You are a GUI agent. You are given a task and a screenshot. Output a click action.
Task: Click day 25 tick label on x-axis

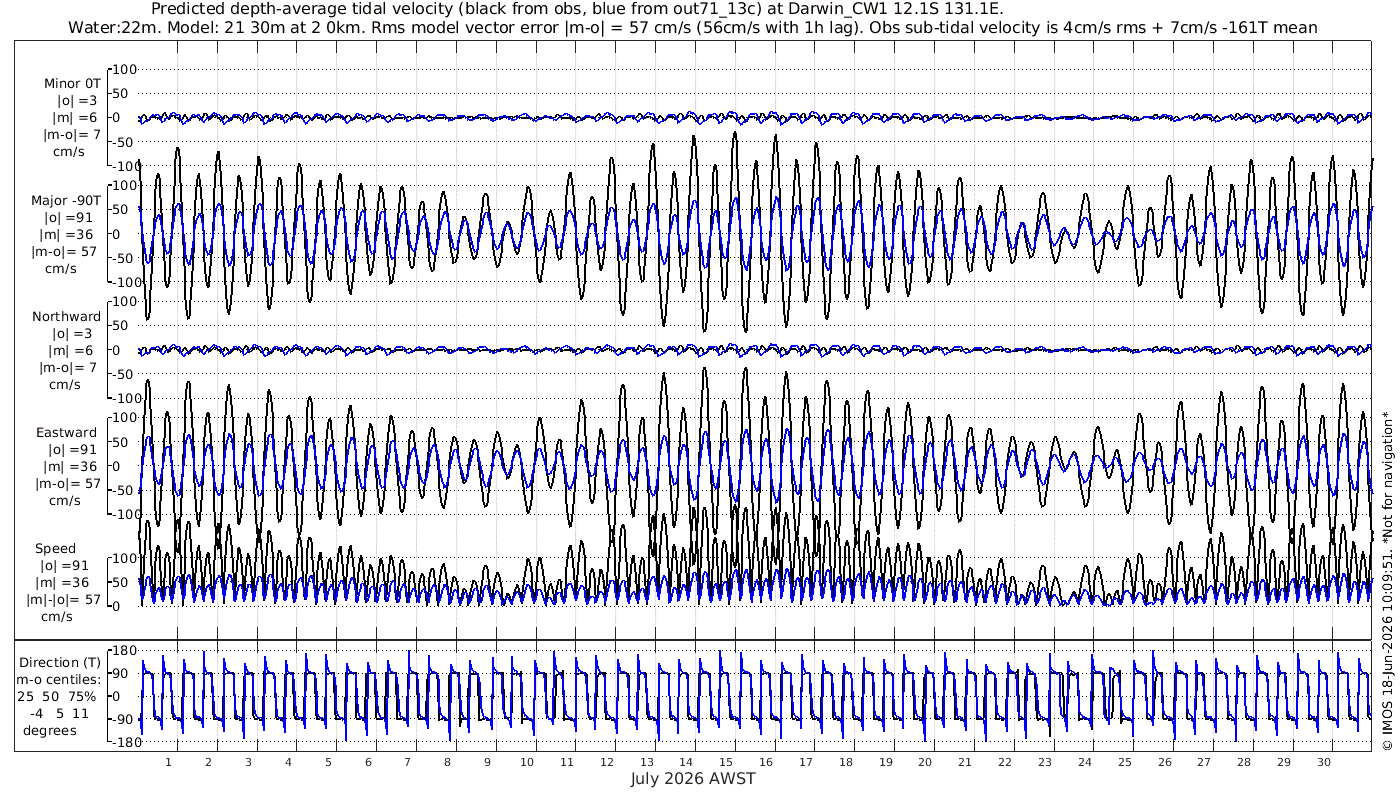click(x=1124, y=761)
